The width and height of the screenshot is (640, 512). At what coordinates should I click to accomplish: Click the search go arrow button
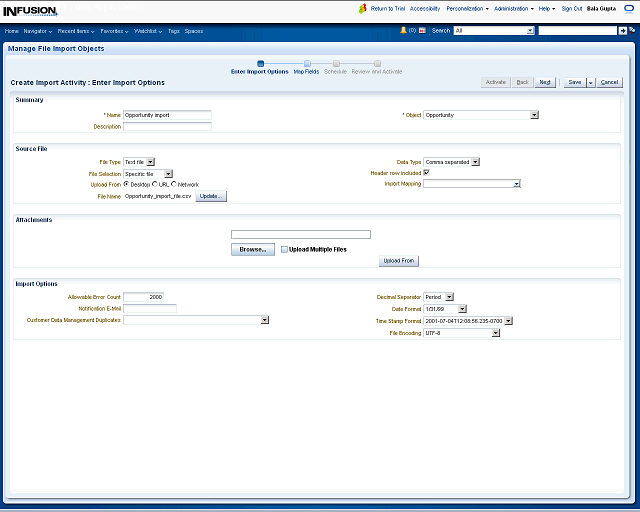[x=622, y=31]
